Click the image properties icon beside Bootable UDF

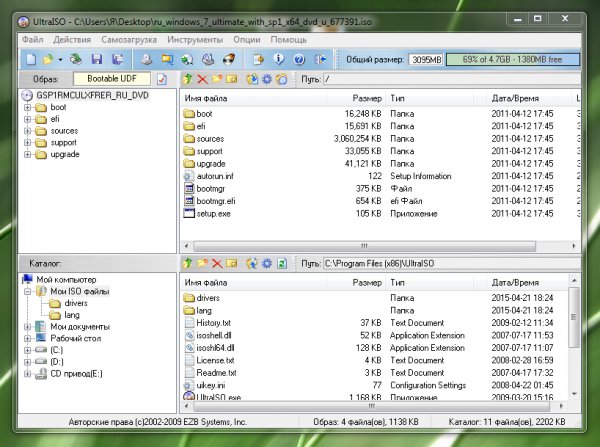point(162,79)
